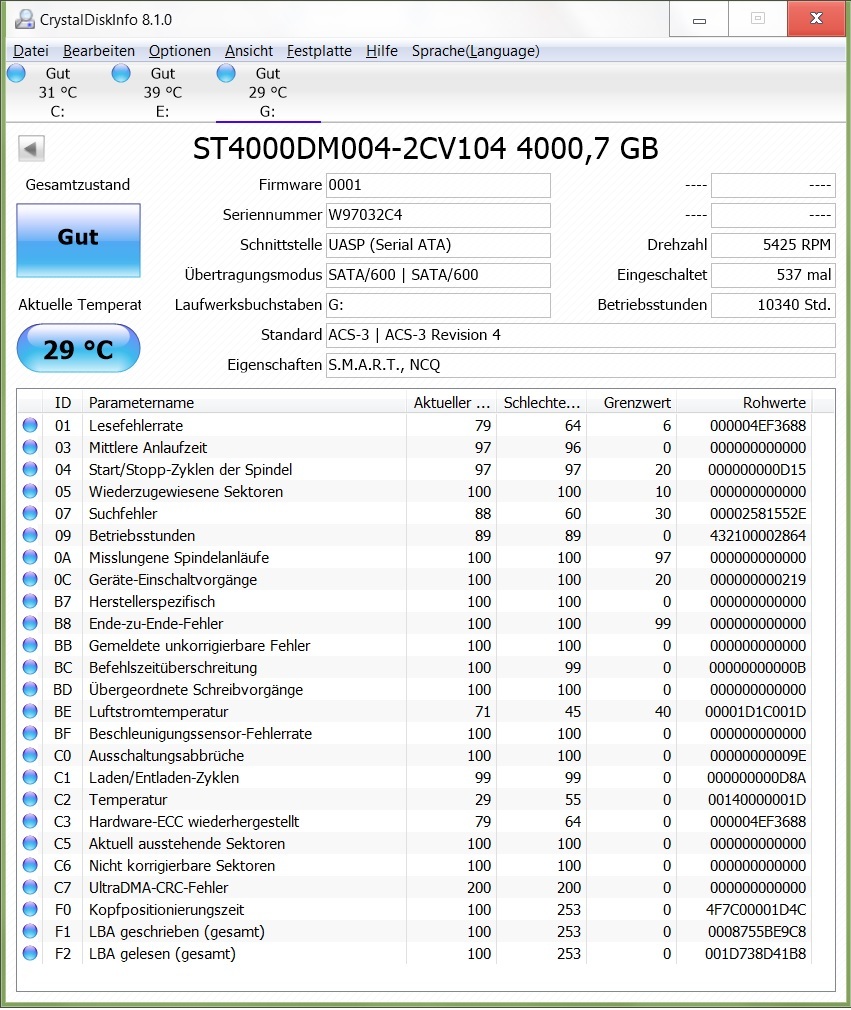The width and height of the screenshot is (851, 1010).
Task: Click status icon of Befehlszeitüberschreitung row
Action: tap(30, 667)
